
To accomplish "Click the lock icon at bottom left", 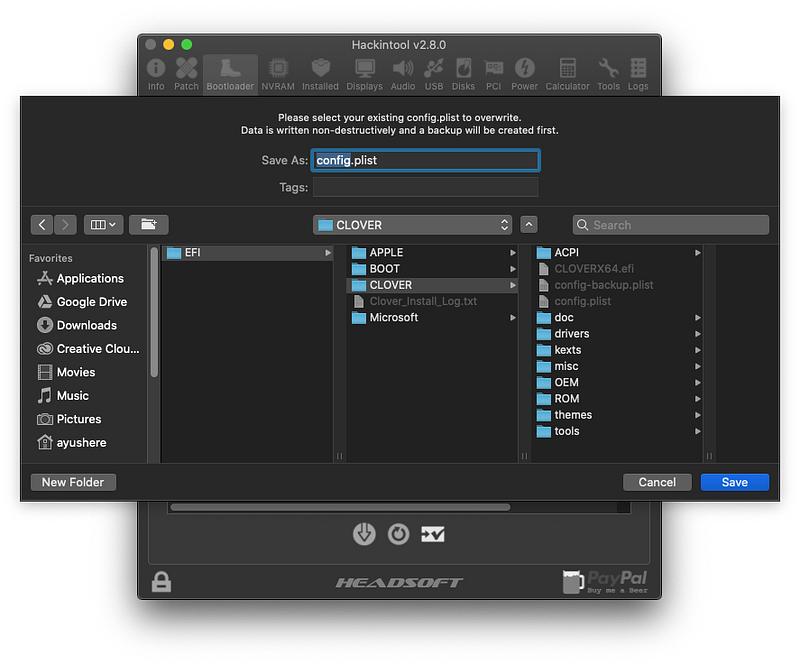I will (x=161, y=582).
